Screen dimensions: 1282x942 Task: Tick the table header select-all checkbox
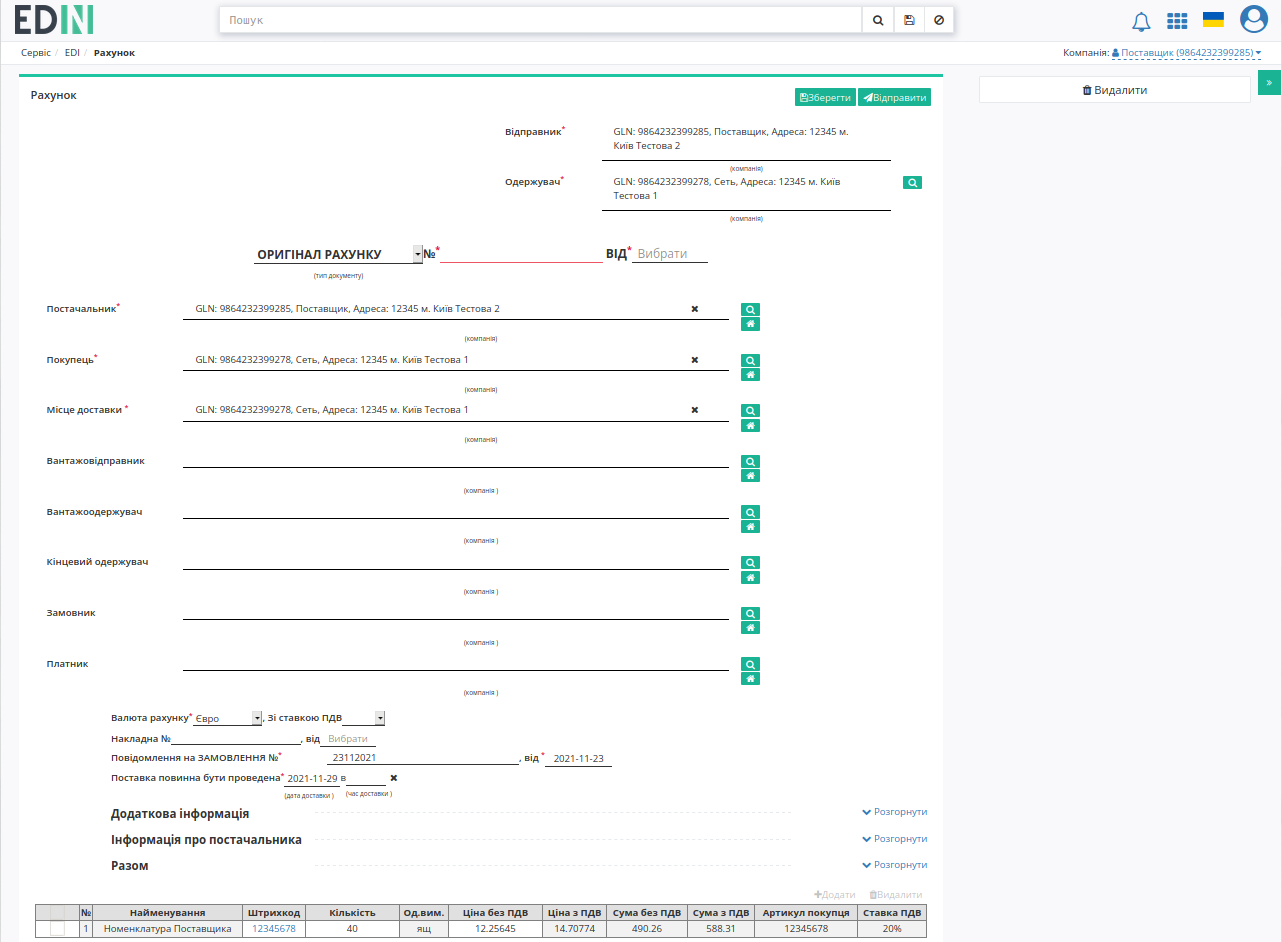pos(57,913)
